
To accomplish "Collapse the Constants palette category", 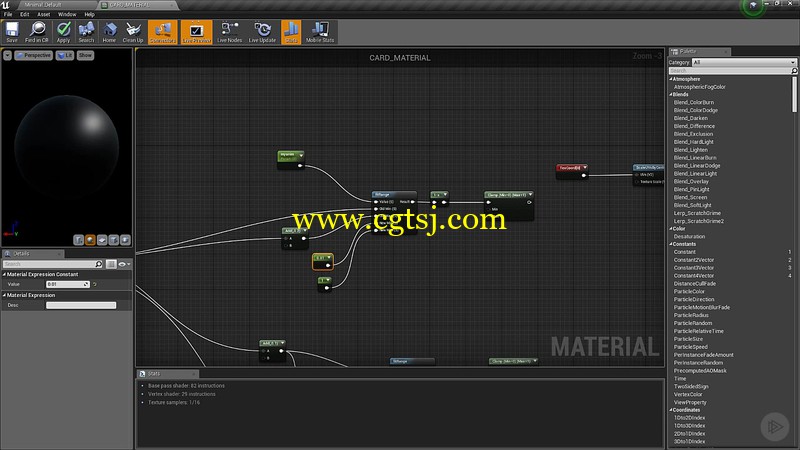I will (671, 244).
